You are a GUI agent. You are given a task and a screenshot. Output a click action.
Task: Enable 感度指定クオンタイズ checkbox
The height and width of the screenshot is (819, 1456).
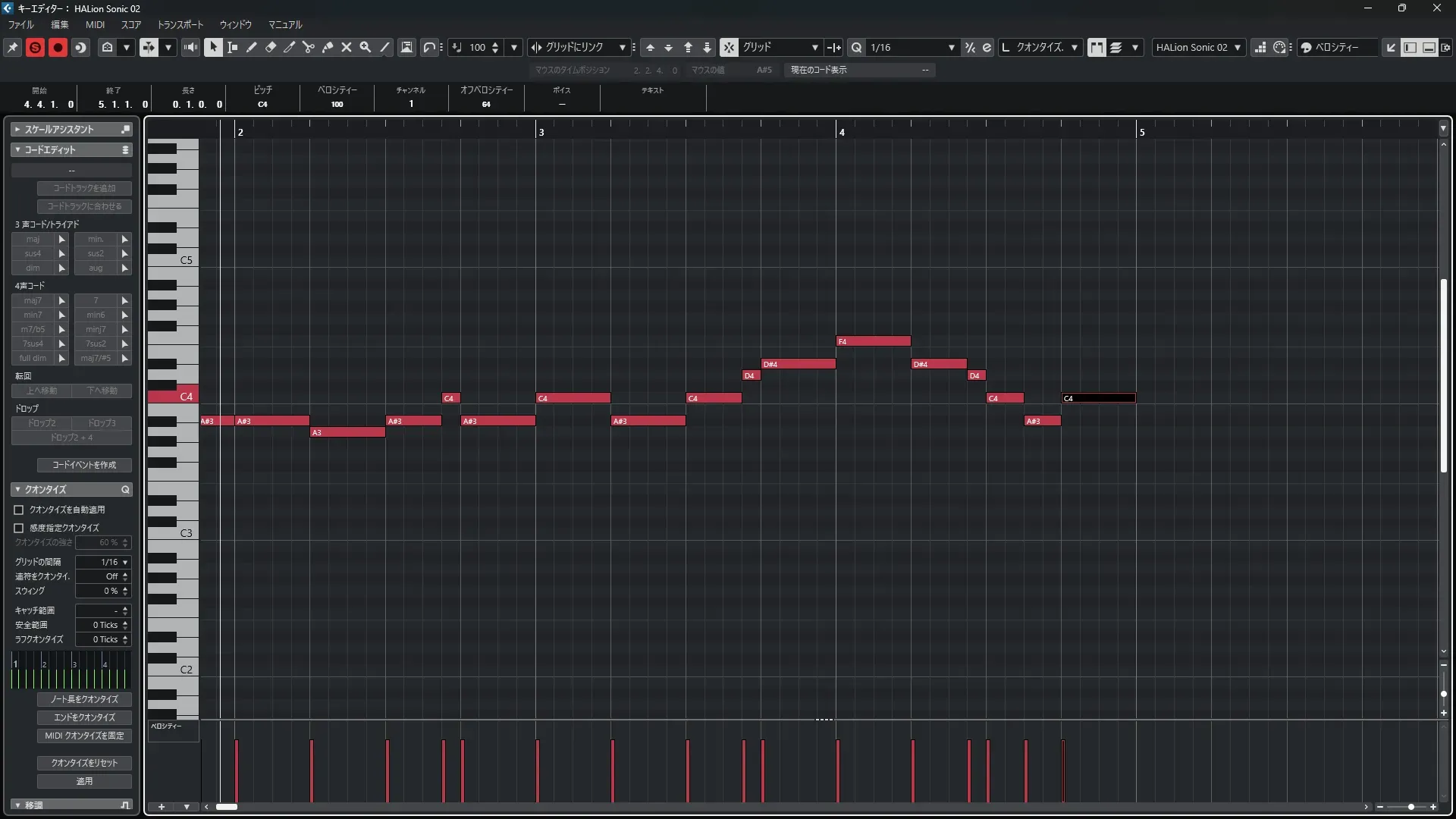point(19,528)
